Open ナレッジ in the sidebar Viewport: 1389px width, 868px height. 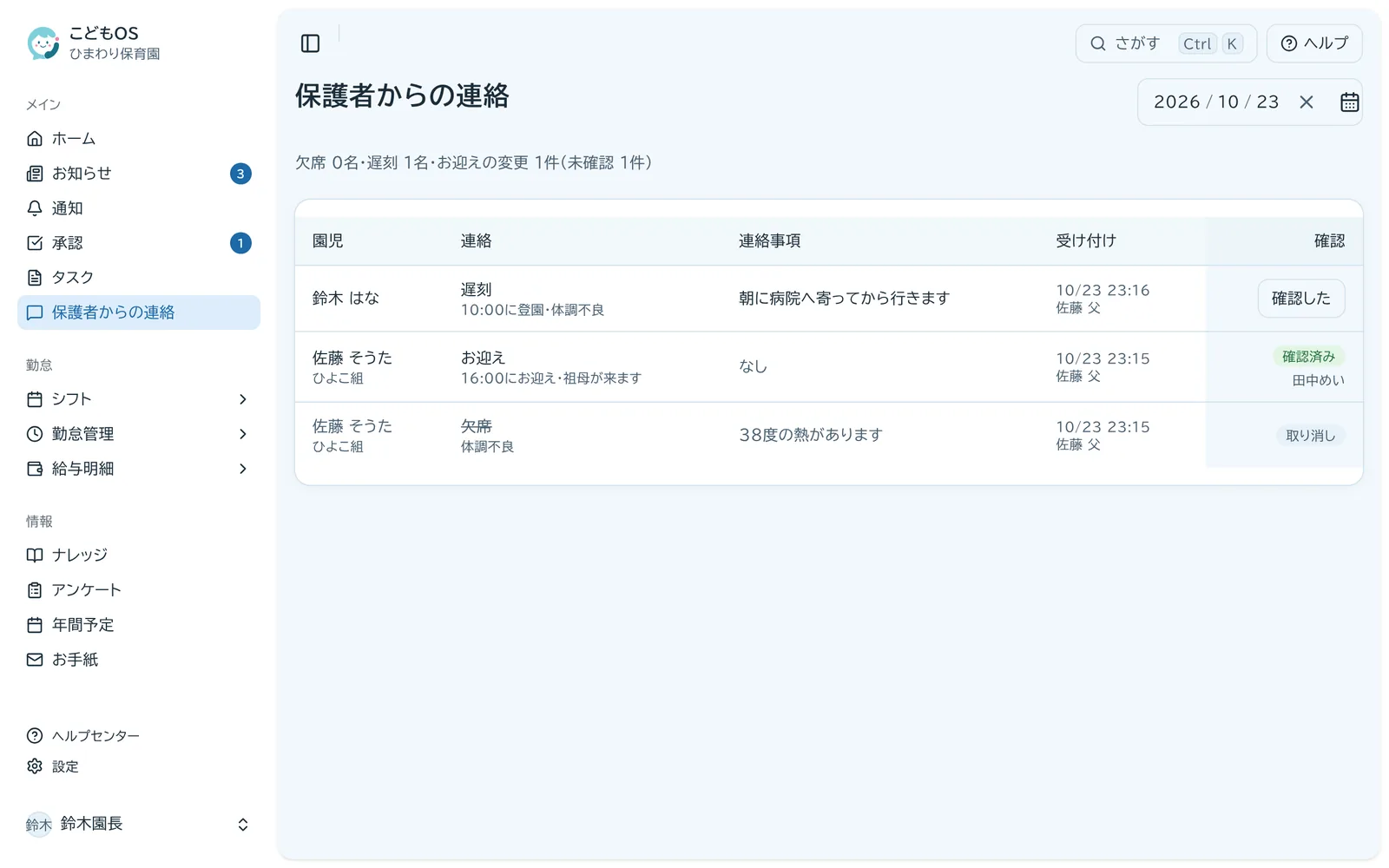(x=139, y=556)
